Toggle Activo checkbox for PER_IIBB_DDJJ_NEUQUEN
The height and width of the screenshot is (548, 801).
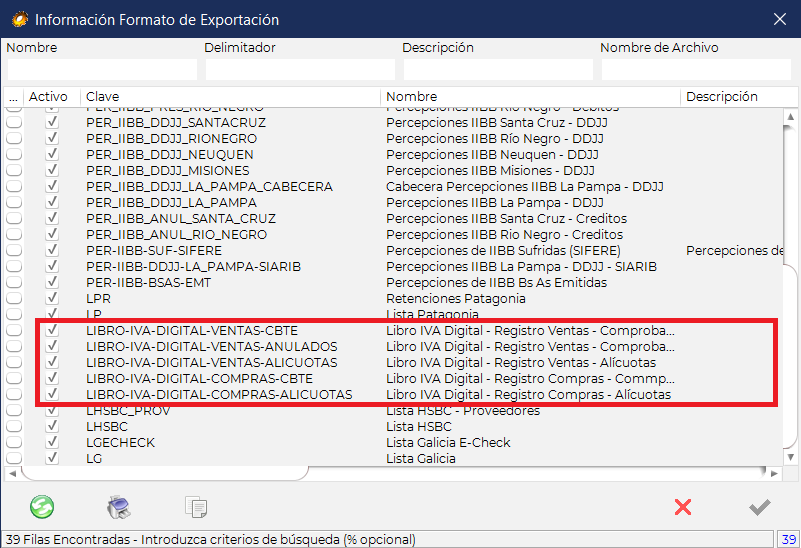click(x=52, y=154)
